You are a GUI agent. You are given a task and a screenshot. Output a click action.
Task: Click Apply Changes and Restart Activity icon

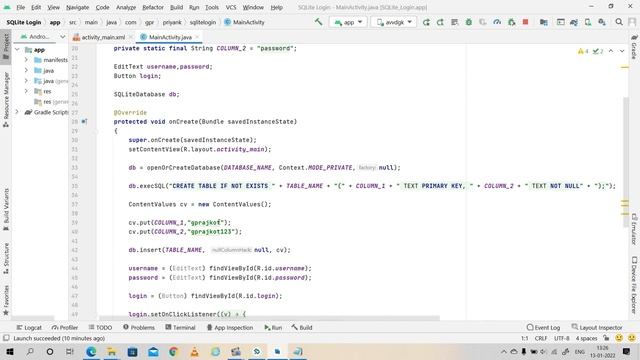440,22
